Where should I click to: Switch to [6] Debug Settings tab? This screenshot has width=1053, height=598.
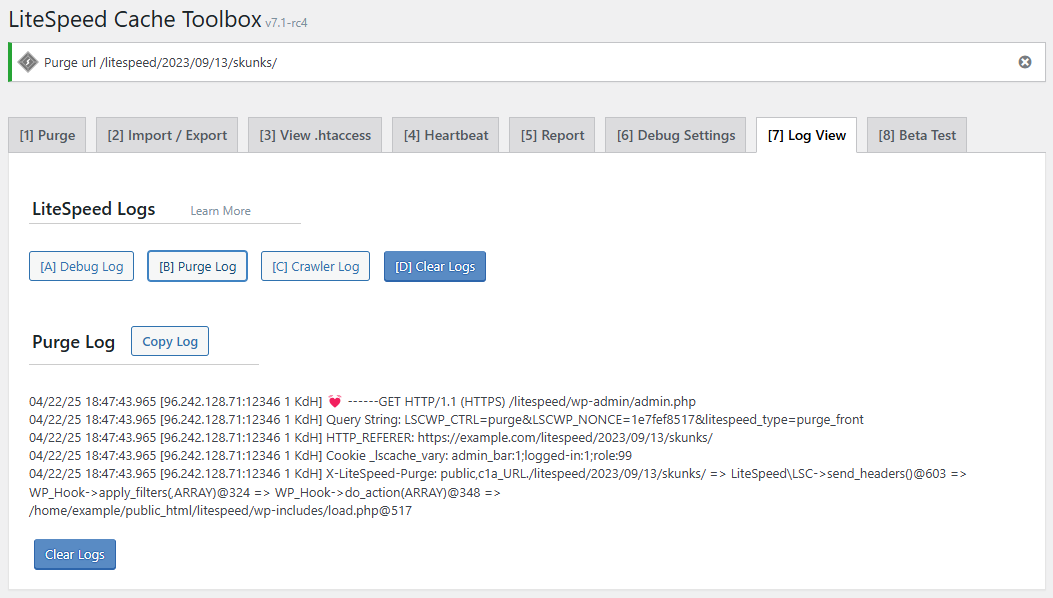676,135
